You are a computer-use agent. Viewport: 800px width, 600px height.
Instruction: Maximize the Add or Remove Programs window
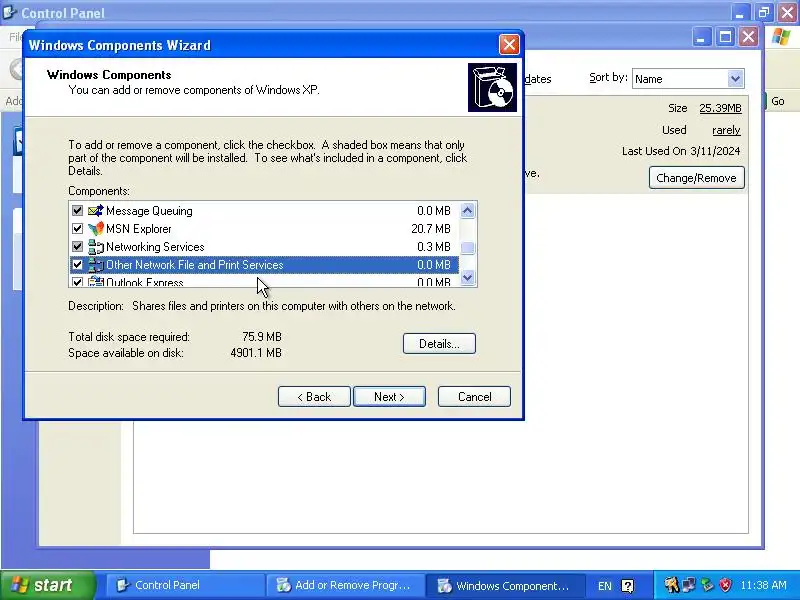tap(725, 37)
